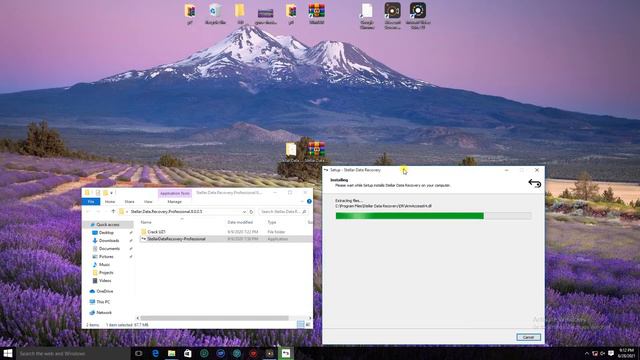Open Videos in the navigation pane
The image size is (640, 360).
click(105, 281)
